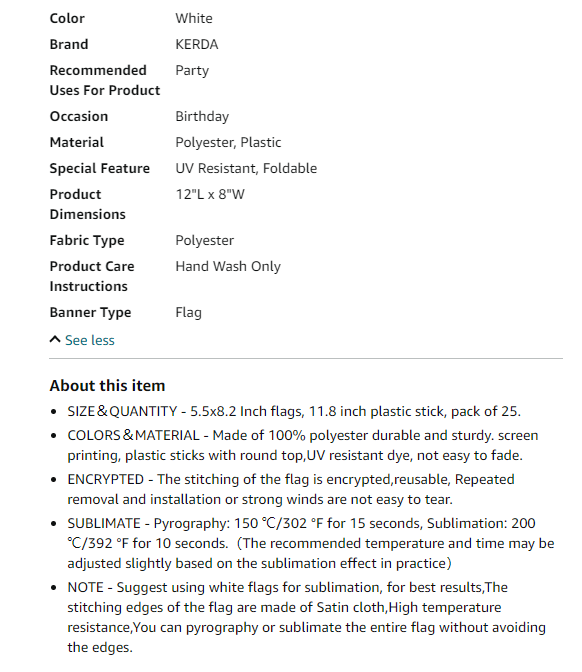Click the Product Dimensions value 12"L x 8"W

pos(210,194)
